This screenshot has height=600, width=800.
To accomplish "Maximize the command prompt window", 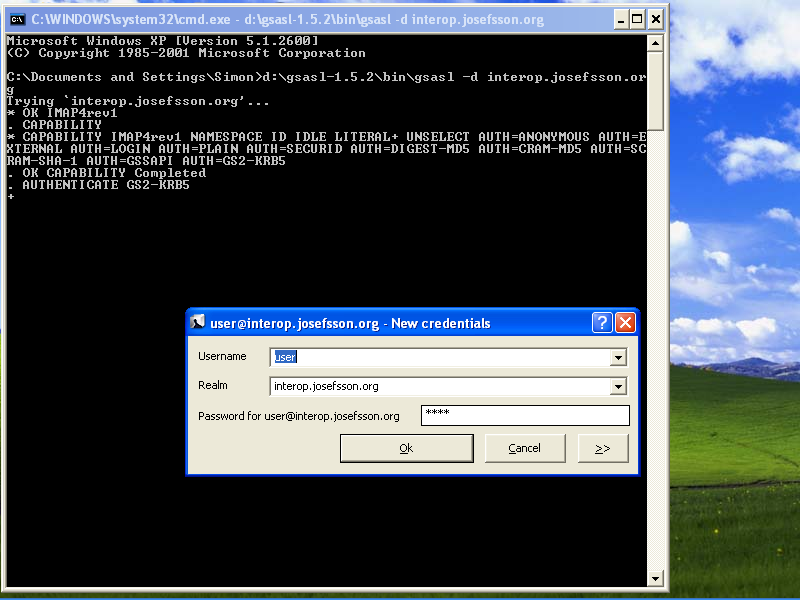I will (635, 19).
